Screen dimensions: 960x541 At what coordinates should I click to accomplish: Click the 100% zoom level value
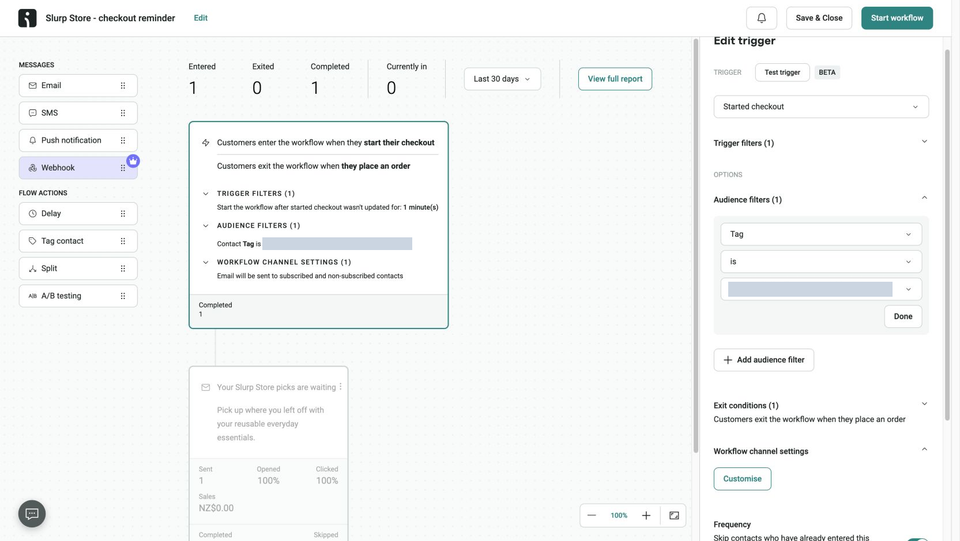(618, 515)
